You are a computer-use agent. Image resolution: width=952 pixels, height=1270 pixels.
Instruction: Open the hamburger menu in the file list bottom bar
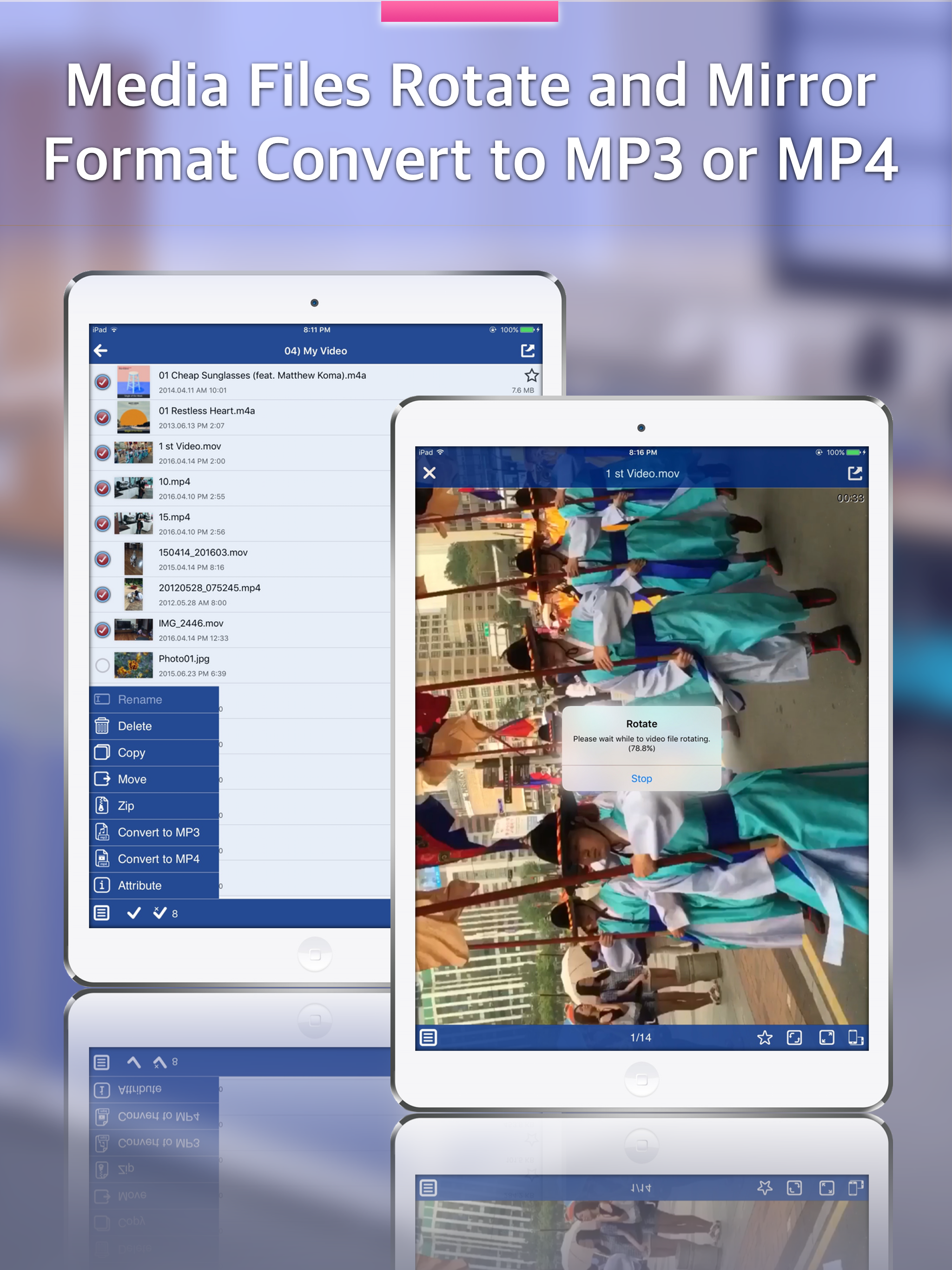(x=102, y=913)
